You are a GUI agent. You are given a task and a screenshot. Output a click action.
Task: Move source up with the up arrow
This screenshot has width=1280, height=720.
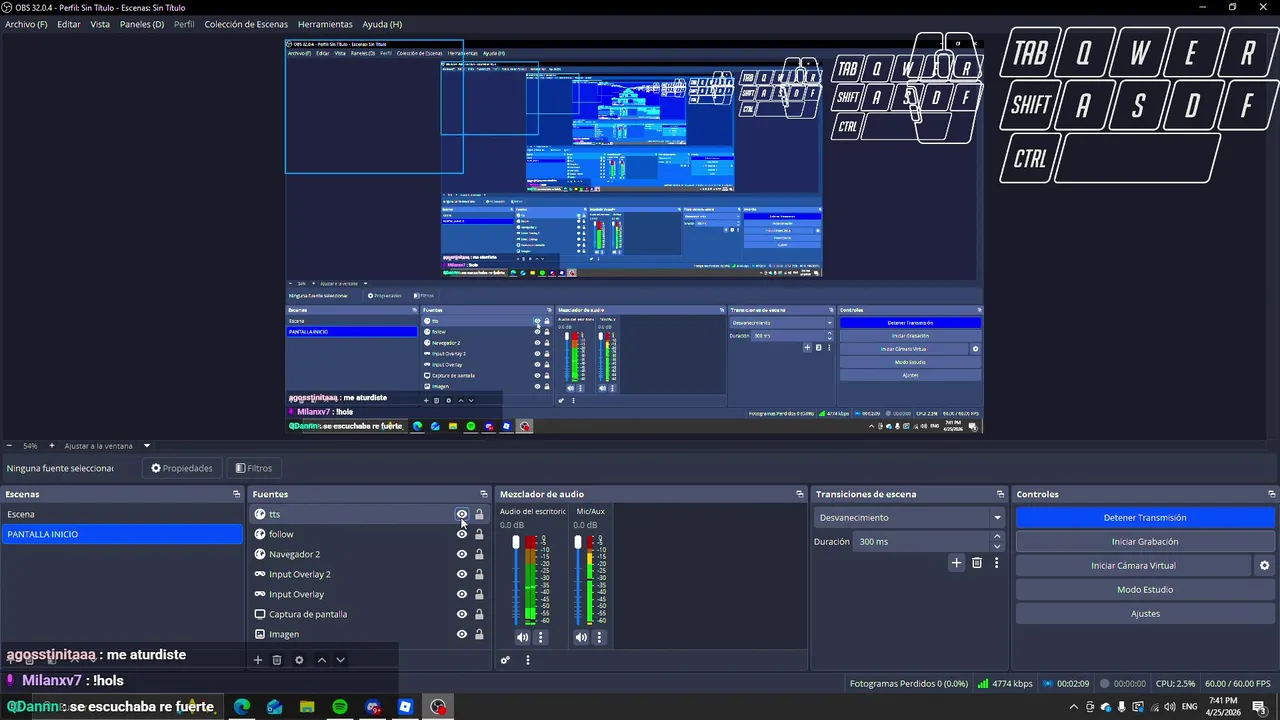321,660
